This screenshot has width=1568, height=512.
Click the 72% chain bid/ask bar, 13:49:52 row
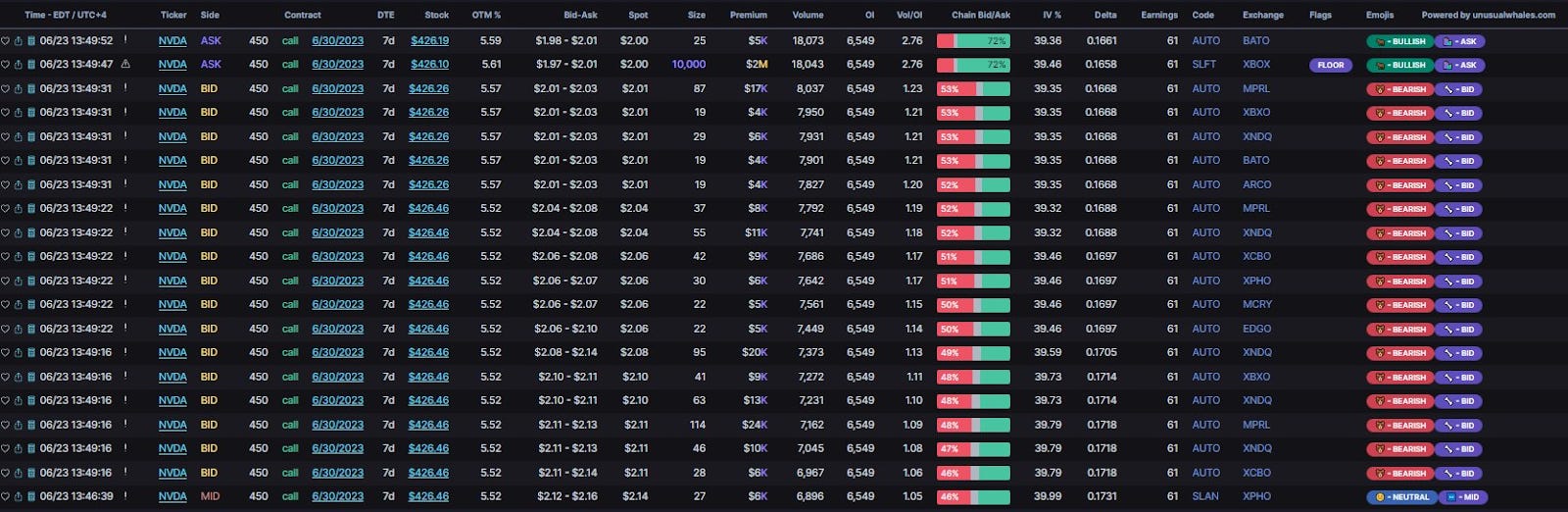point(973,41)
